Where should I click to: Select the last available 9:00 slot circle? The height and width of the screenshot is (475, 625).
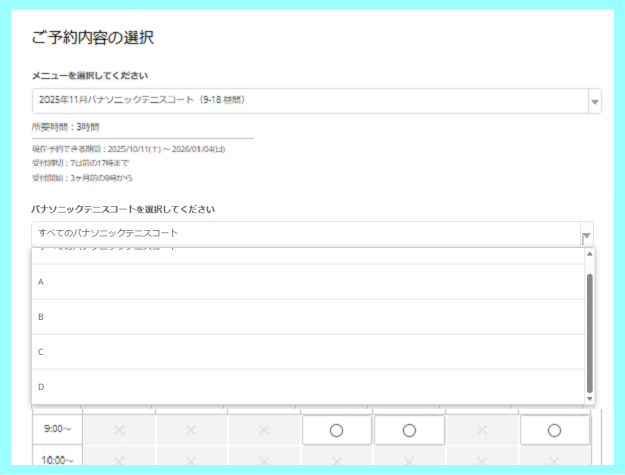point(554,430)
